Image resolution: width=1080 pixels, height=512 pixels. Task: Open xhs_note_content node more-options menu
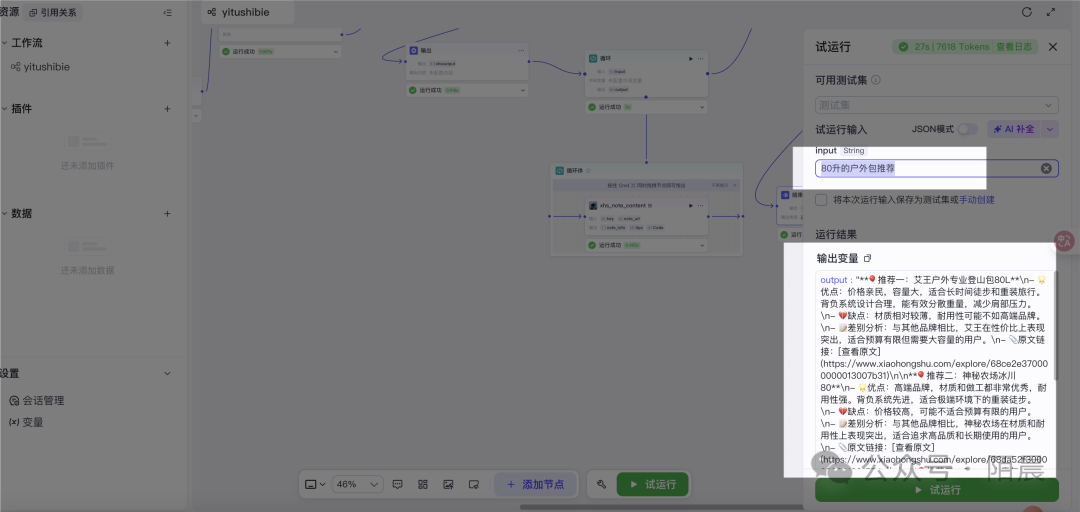pyautogui.click(x=701, y=205)
